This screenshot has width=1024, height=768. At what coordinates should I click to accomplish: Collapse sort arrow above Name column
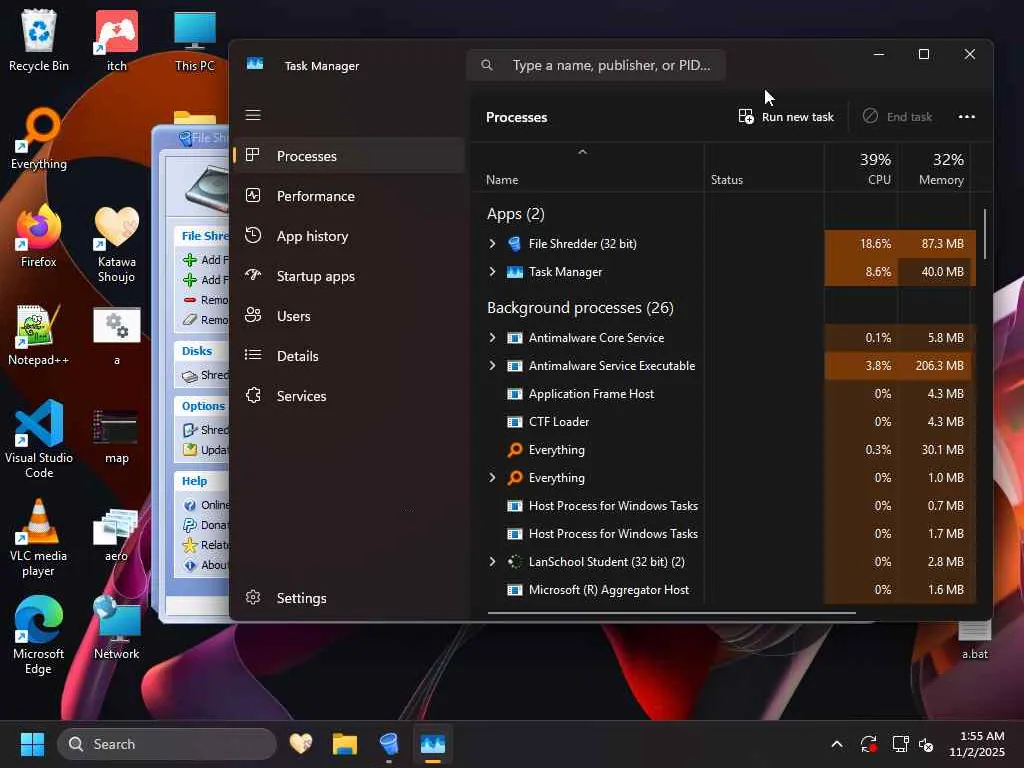coord(583,152)
